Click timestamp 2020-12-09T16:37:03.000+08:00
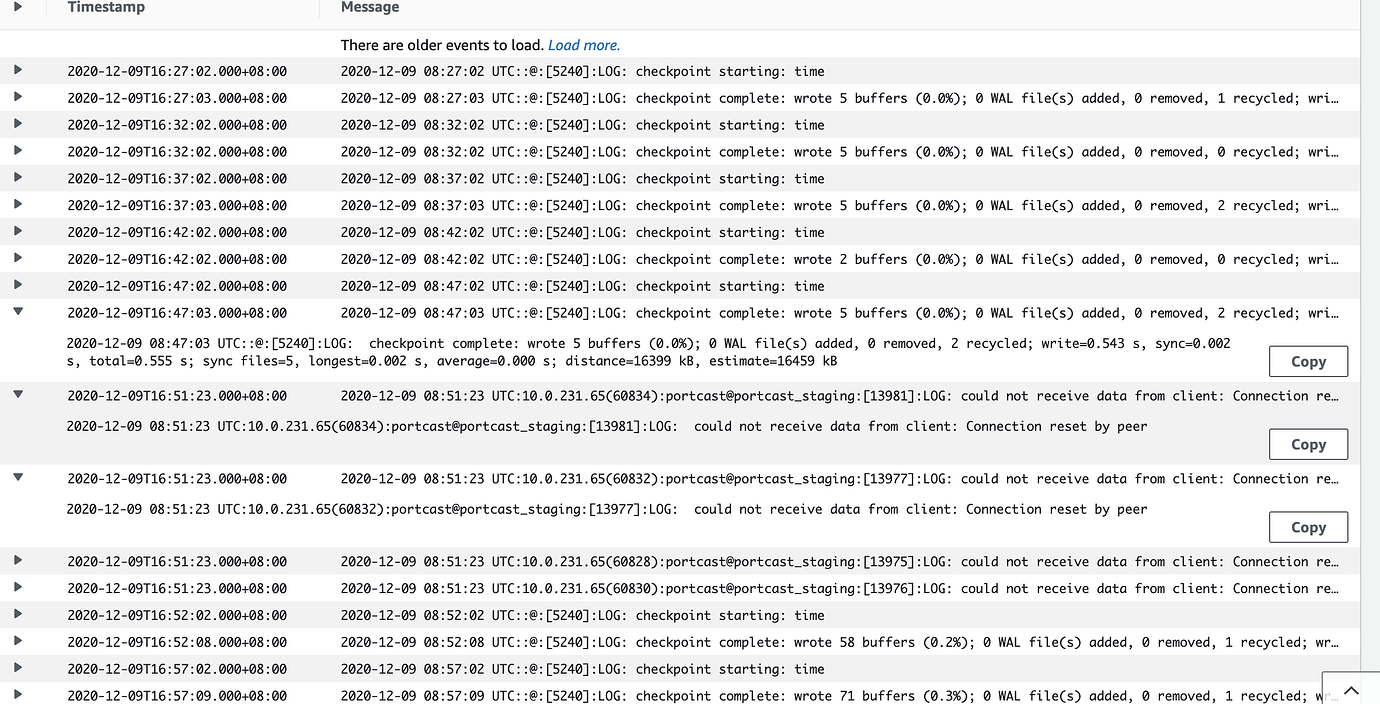This screenshot has width=1380, height=704. coord(177,206)
